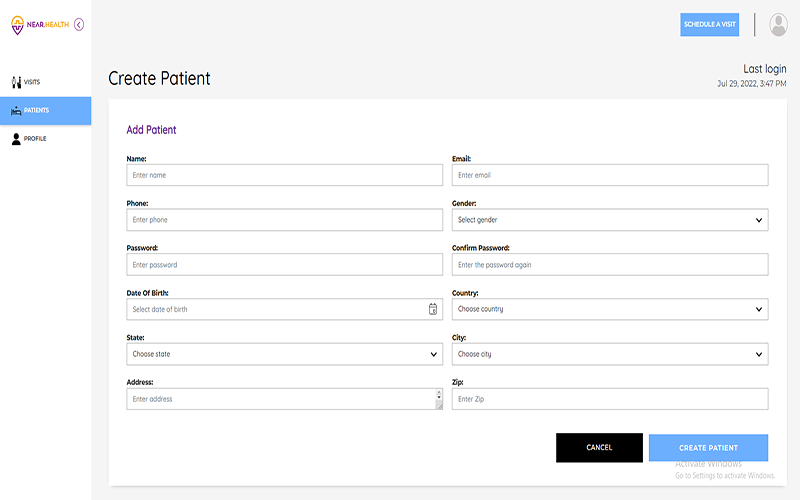
Task: Open the Country dropdown
Action: coord(759,309)
